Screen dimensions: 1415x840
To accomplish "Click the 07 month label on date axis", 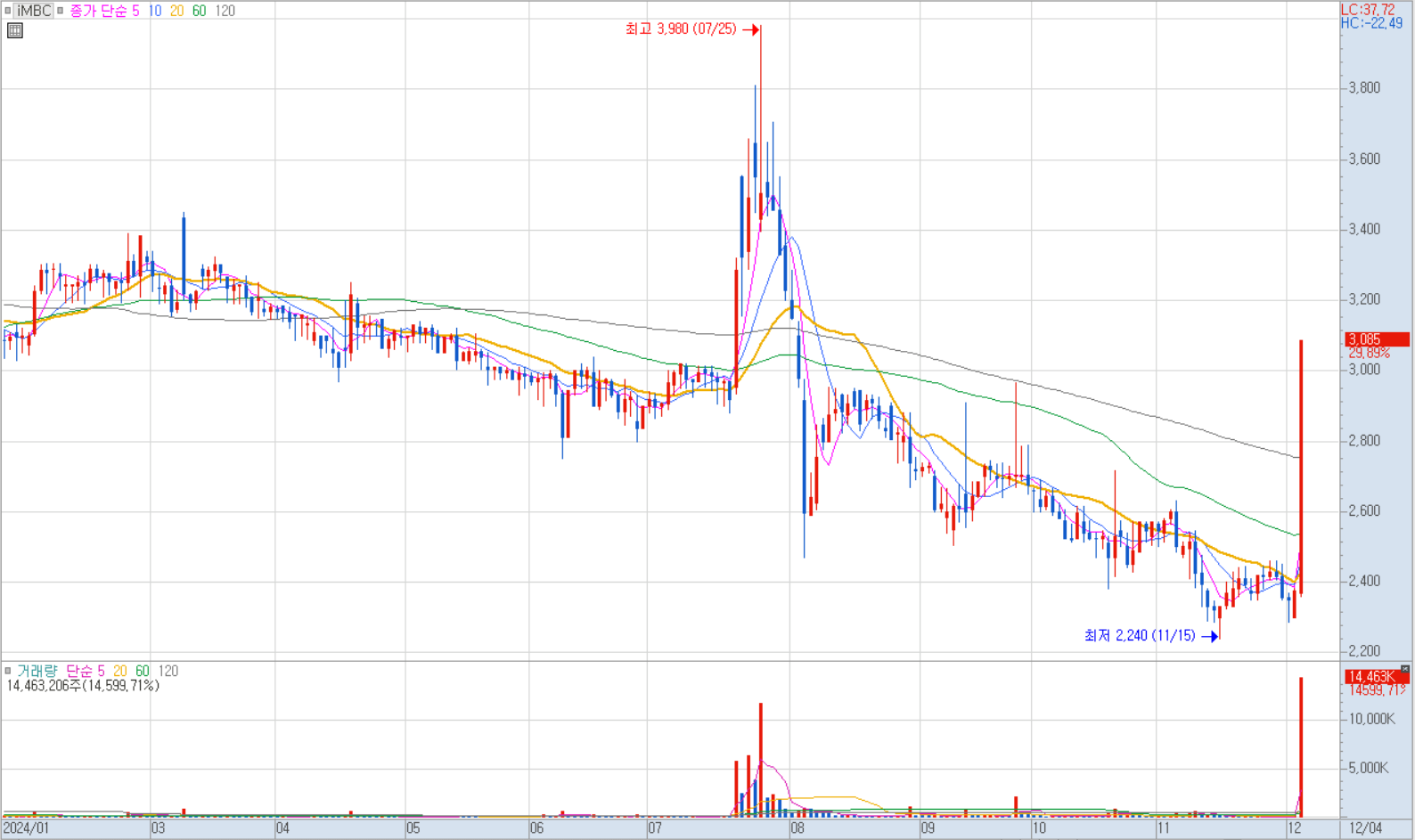I will (x=655, y=828).
